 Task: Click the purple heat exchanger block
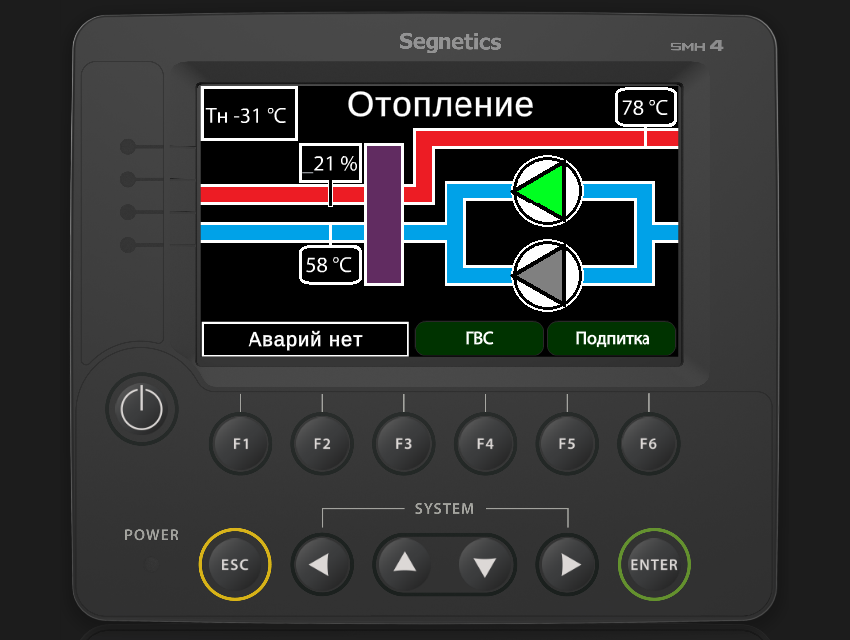pyautogui.click(x=384, y=214)
